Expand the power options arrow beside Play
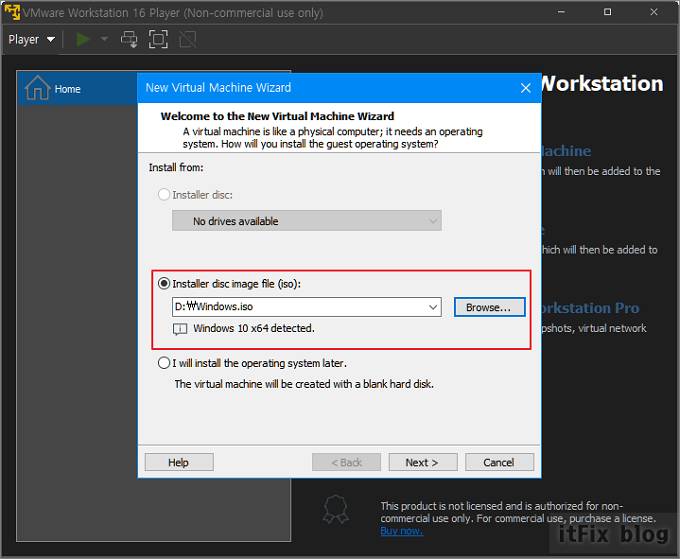Screen dimensions: 680x559 click(x=104, y=39)
